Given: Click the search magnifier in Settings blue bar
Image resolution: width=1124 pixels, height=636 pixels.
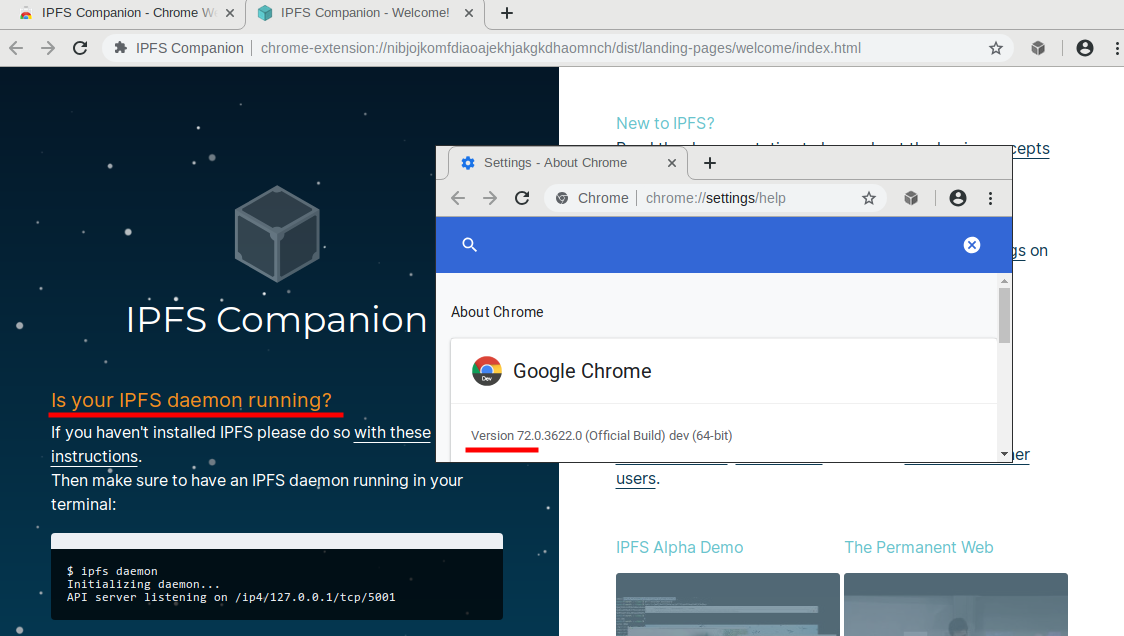Looking at the screenshot, I should coord(470,245).
